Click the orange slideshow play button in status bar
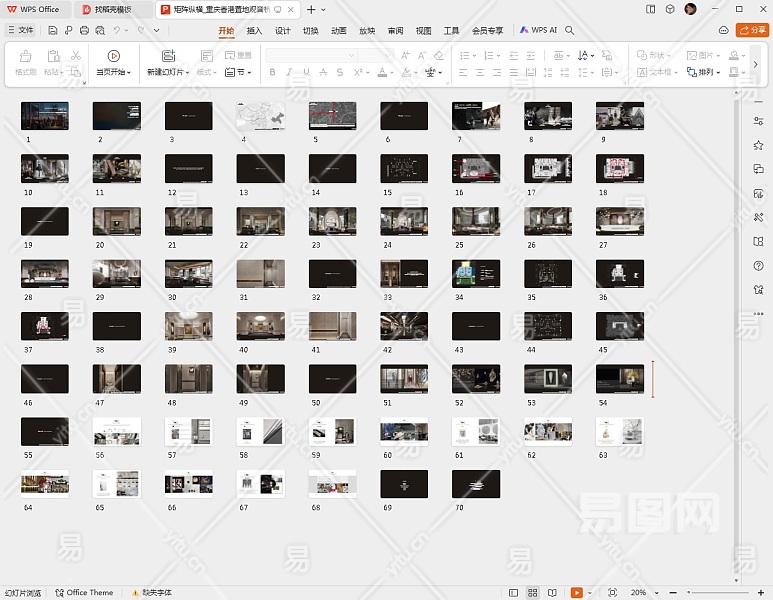Screen dimensions: 773x600 tap(576, 592)
